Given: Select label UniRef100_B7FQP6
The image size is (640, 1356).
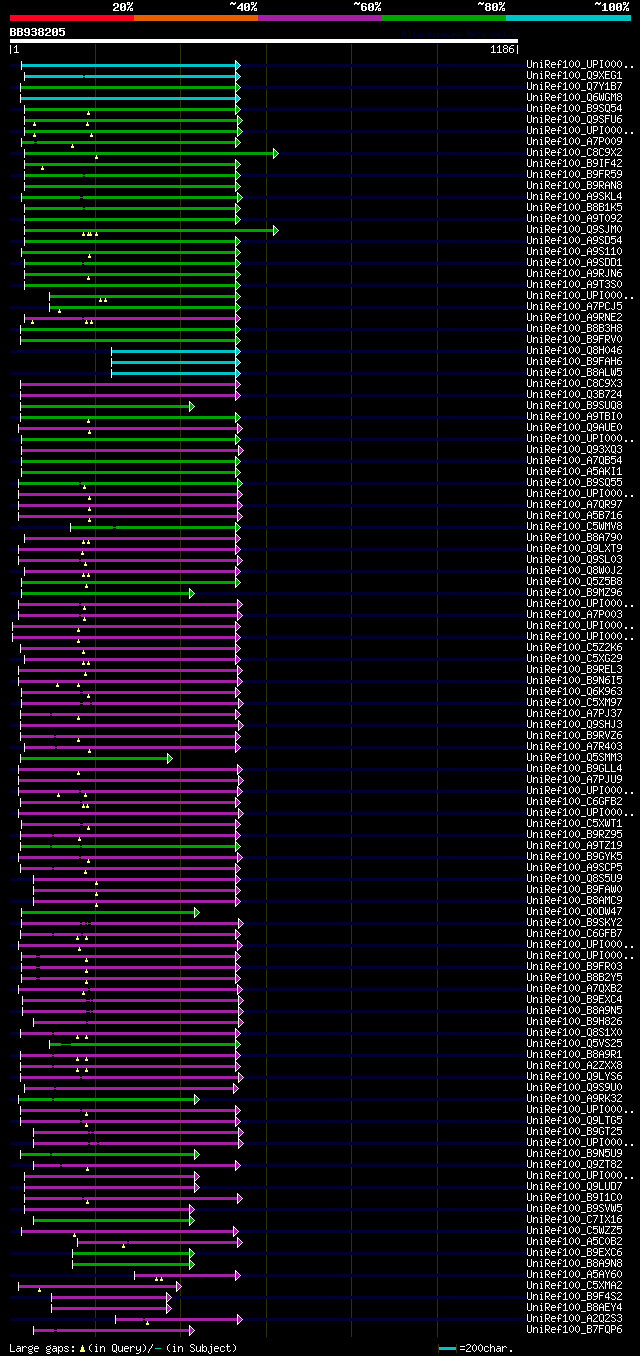Looking at the screenshot, I should (574, 1330).
